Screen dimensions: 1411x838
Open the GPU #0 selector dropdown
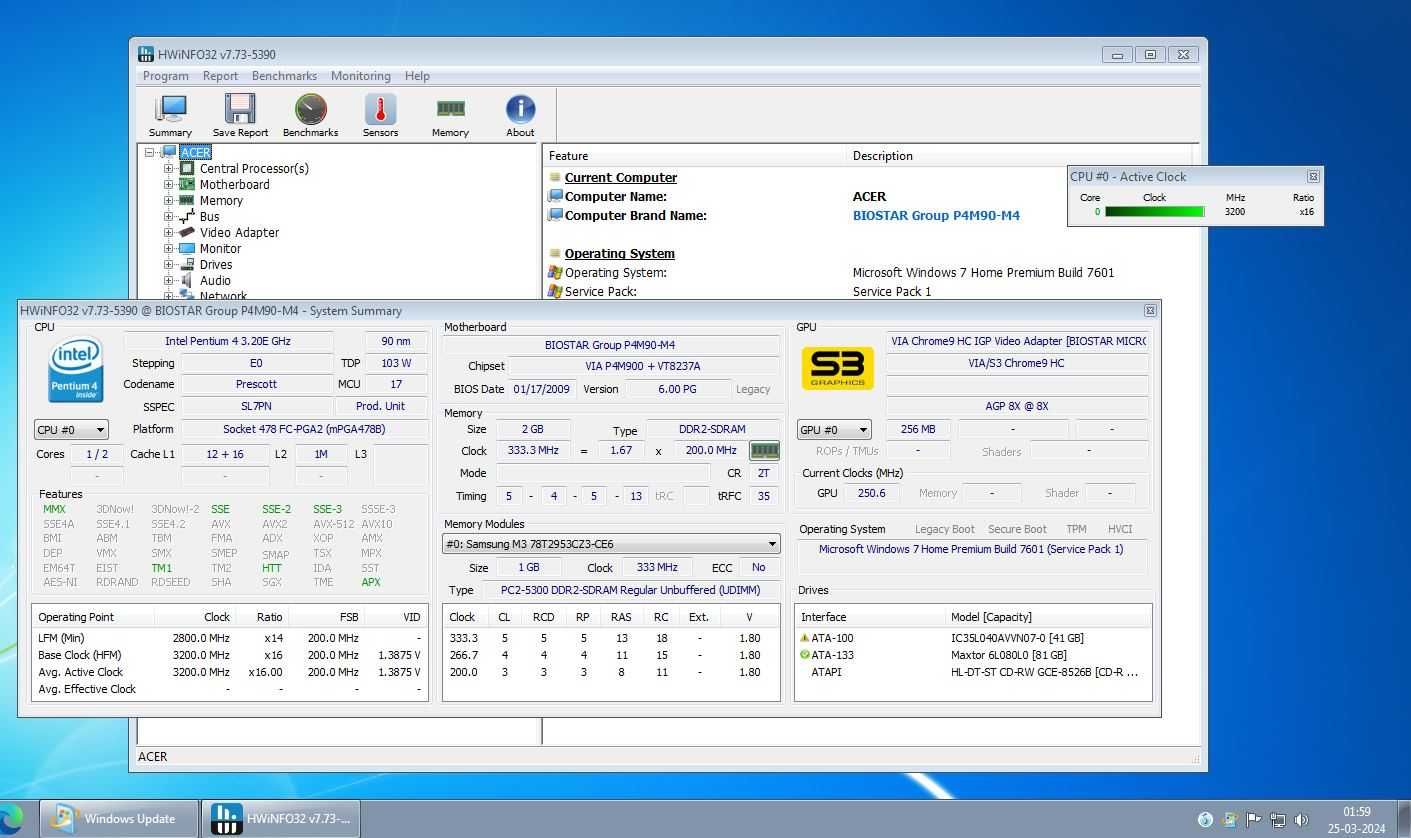[x=834, y=430]
